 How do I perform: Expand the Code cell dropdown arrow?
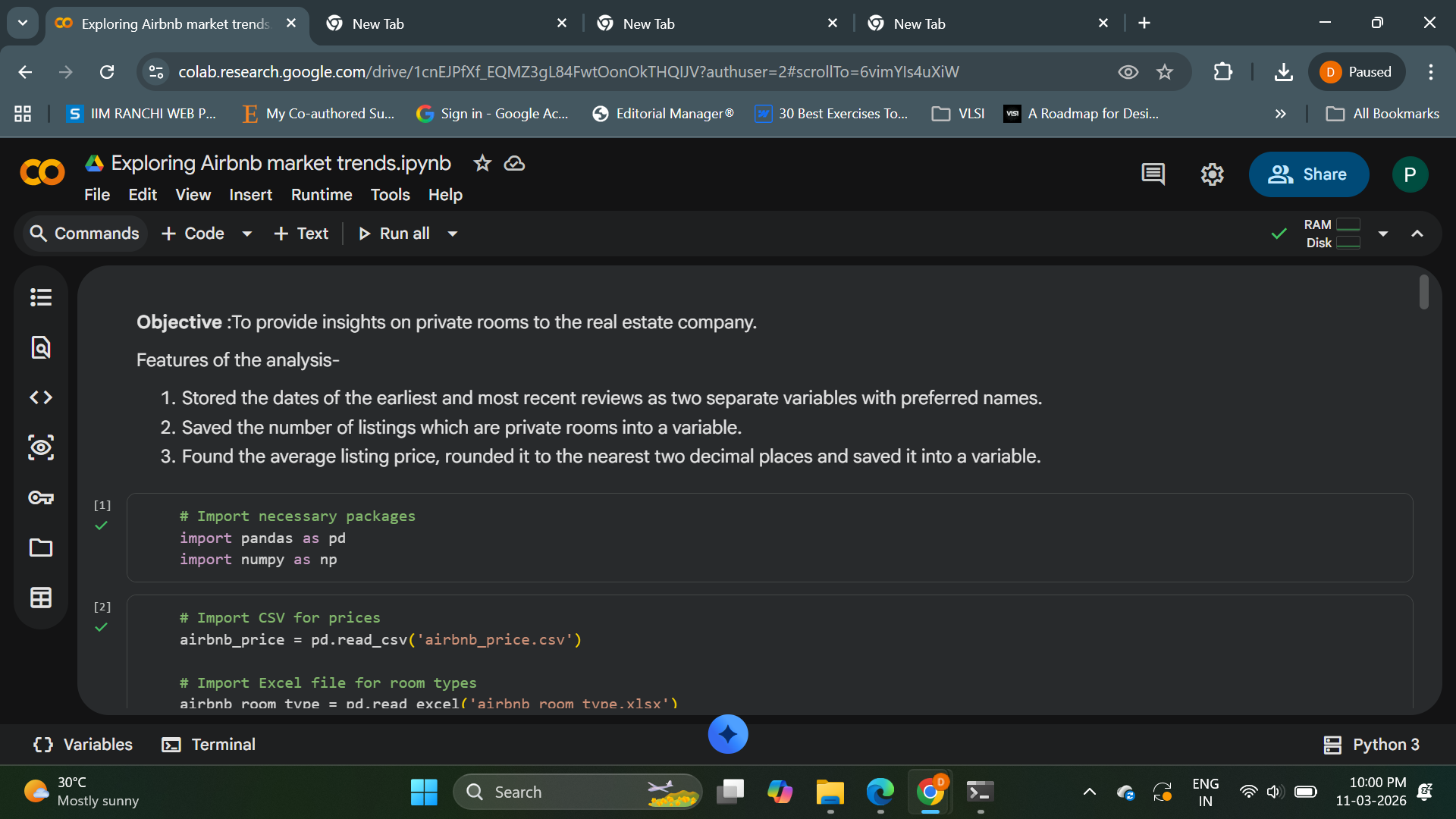[246, 234]
